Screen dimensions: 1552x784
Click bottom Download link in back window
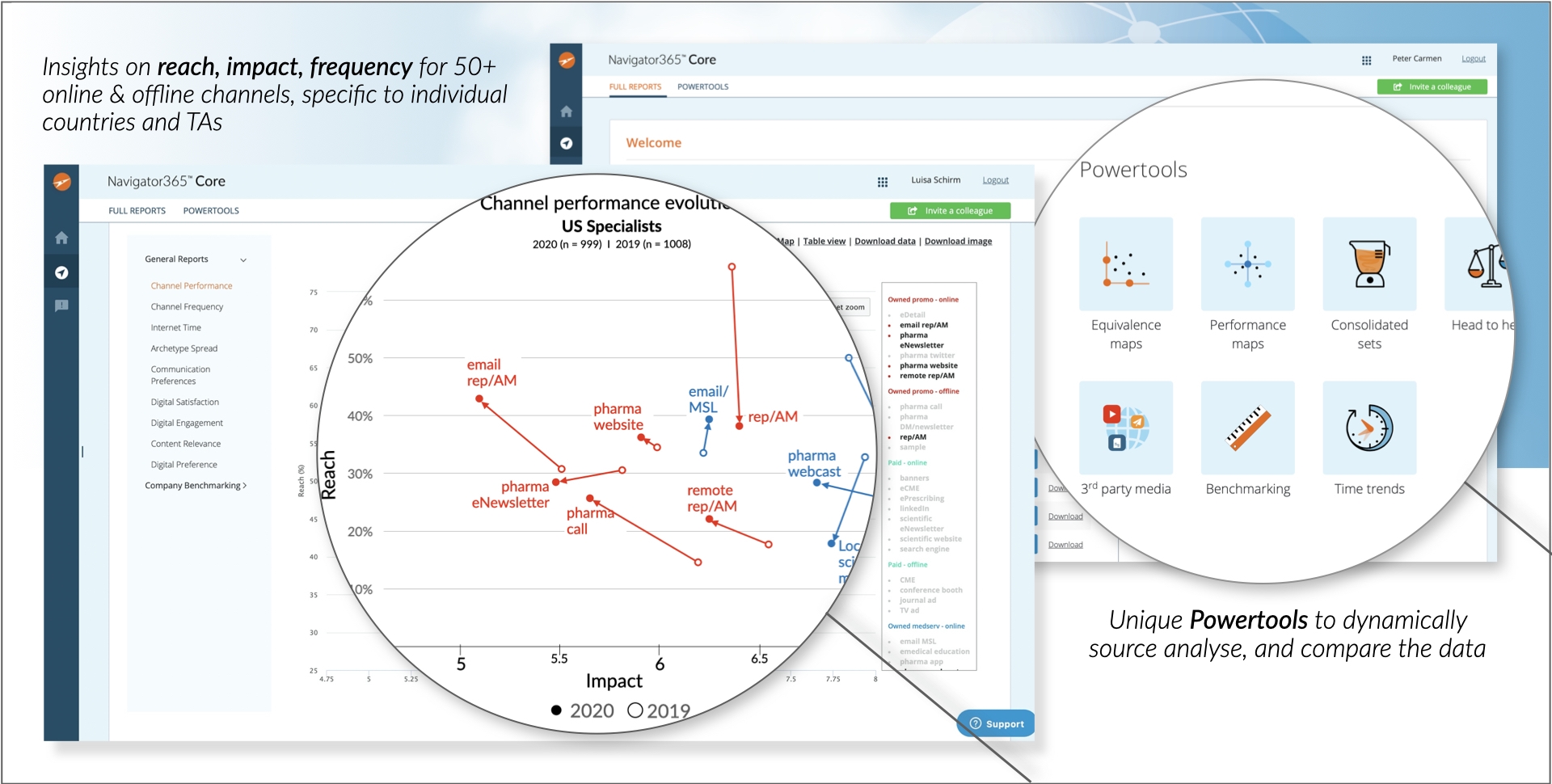[1065, 545]
